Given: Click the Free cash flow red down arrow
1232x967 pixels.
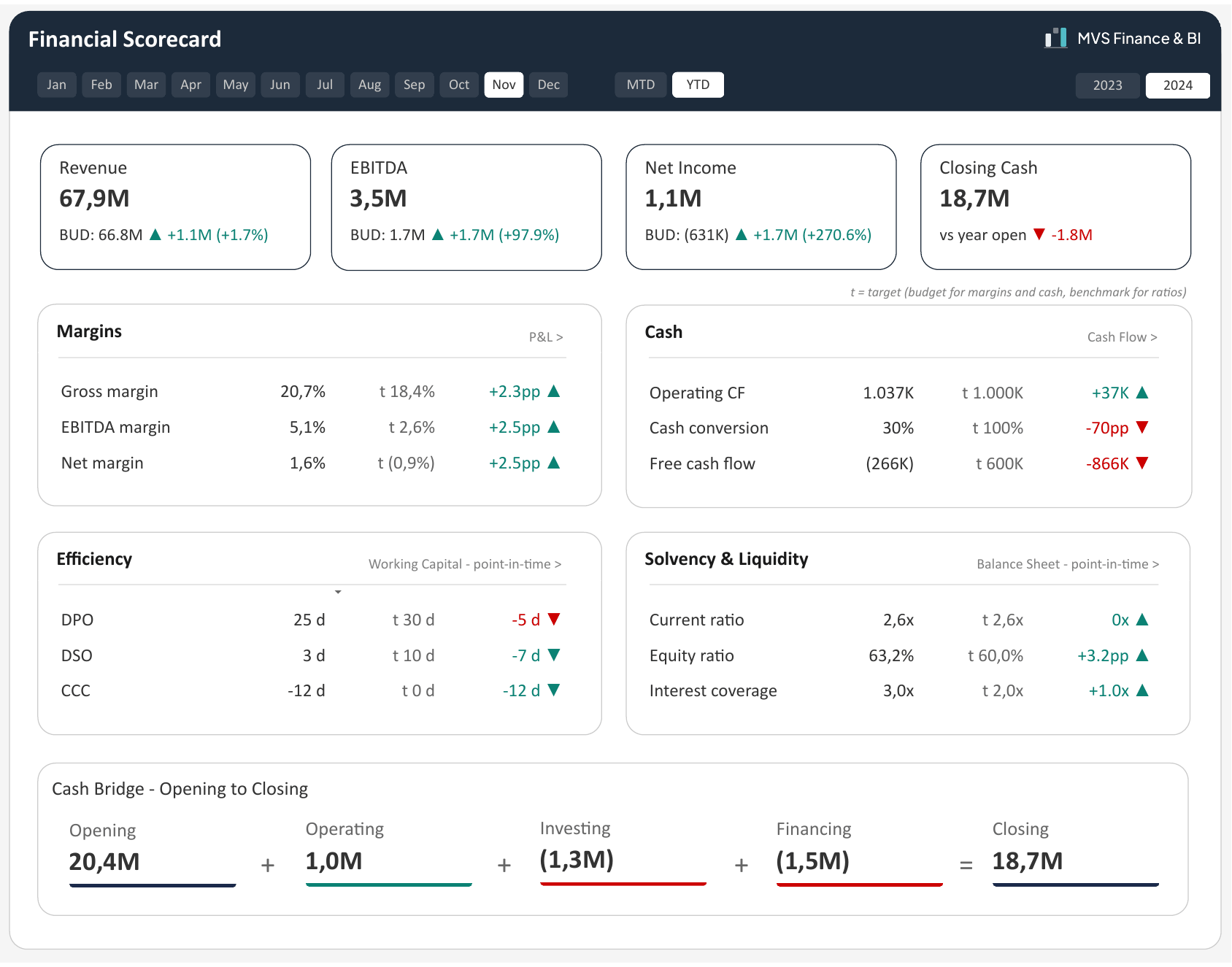Looking at the screenshot, I should [x=1143, y=463].
